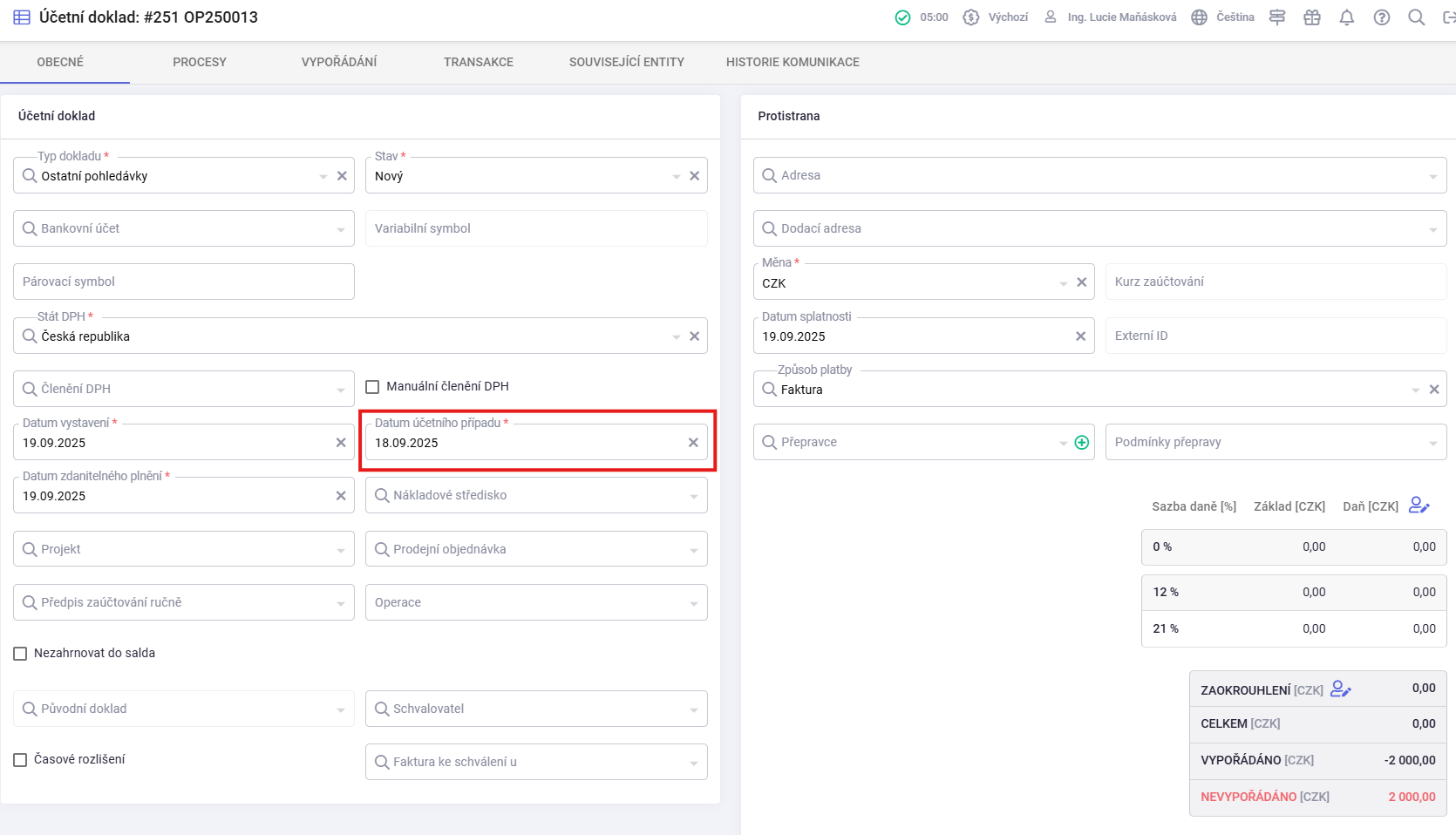Switch to the Transakce tab
Image resolution: width=1456 pixels, height=835 pixels.
(x=478, y=62)
